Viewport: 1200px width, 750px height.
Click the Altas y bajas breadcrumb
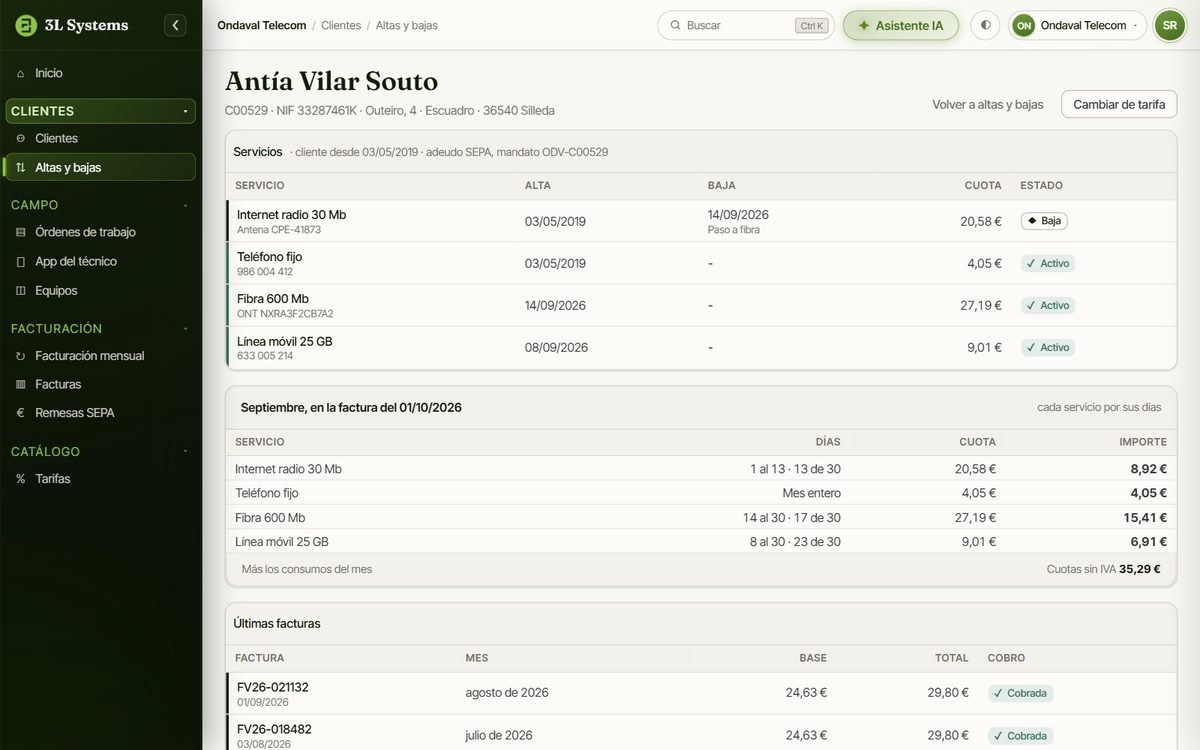pyautogui.click(x=406, y=25)
